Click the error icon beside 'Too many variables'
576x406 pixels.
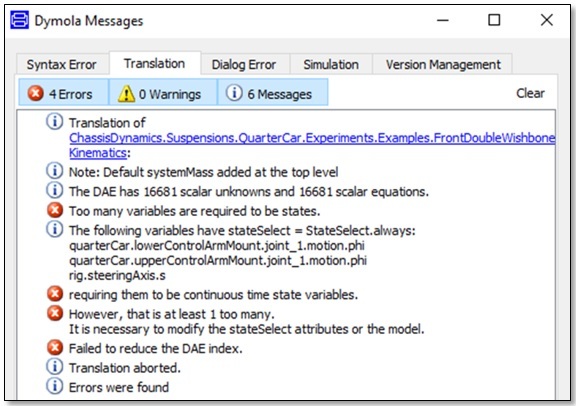[55, 211]
